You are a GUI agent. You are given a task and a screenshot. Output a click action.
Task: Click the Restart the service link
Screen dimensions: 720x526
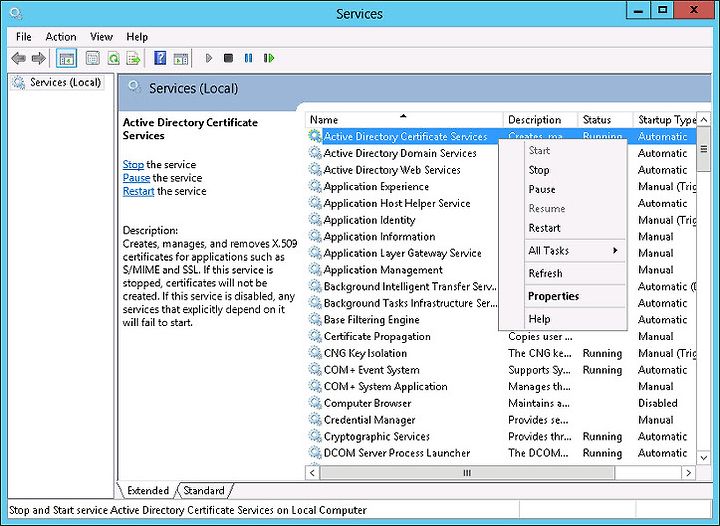point(138,191)
